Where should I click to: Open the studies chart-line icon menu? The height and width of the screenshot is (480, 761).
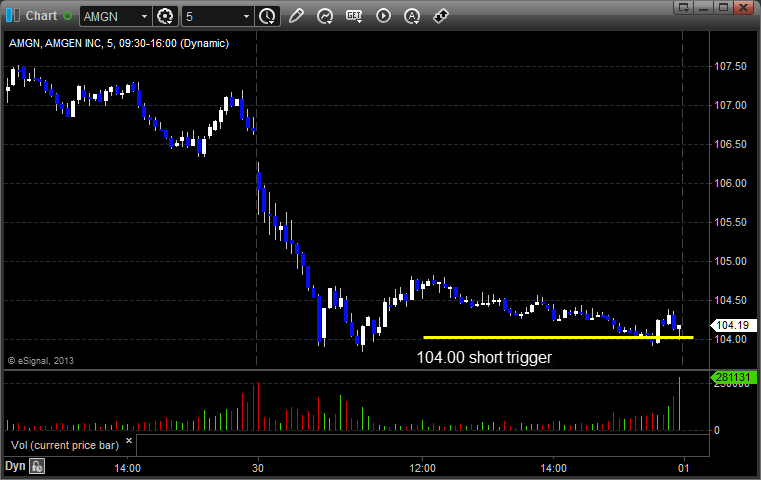coord(325,16)
